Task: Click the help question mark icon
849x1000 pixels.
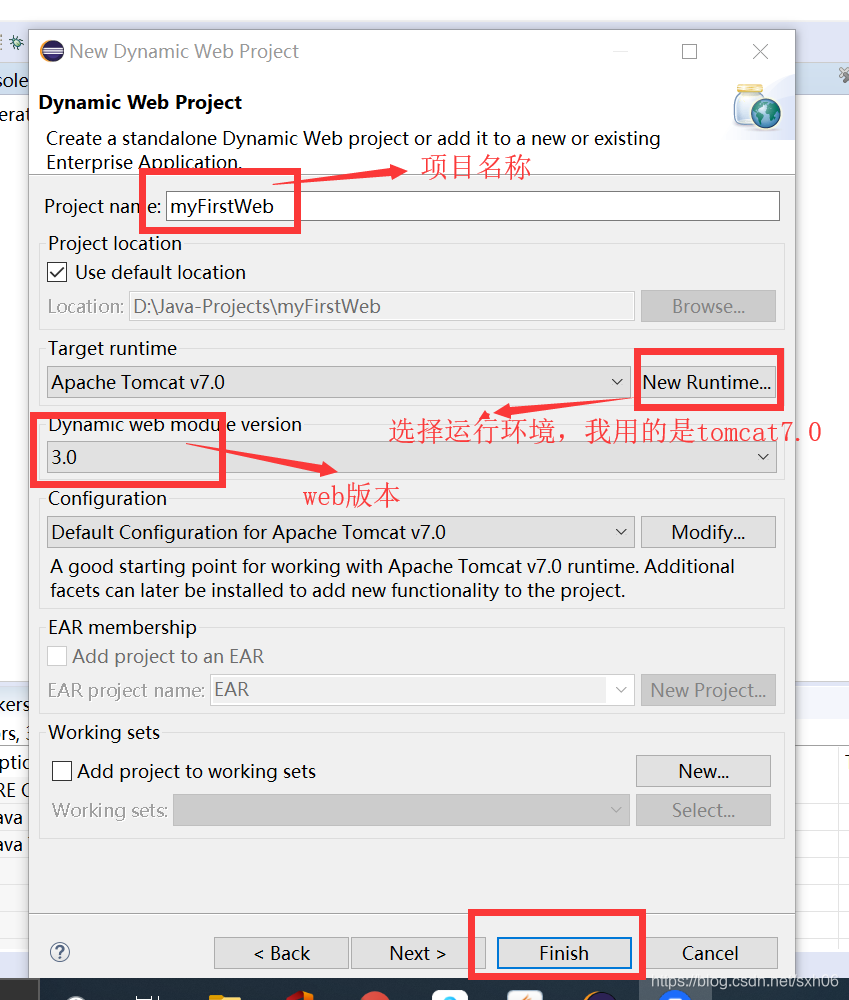Action: (59, 952)
